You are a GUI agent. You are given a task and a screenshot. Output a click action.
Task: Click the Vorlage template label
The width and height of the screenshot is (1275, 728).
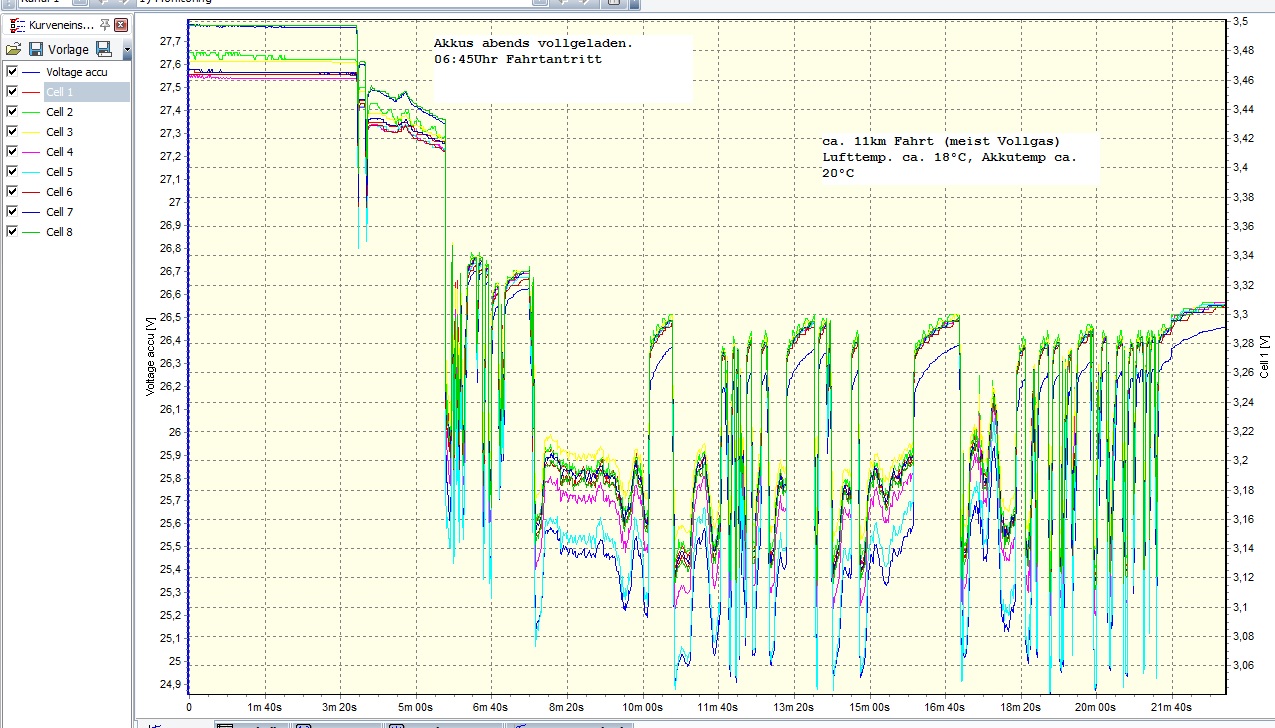tap(69, 49)
